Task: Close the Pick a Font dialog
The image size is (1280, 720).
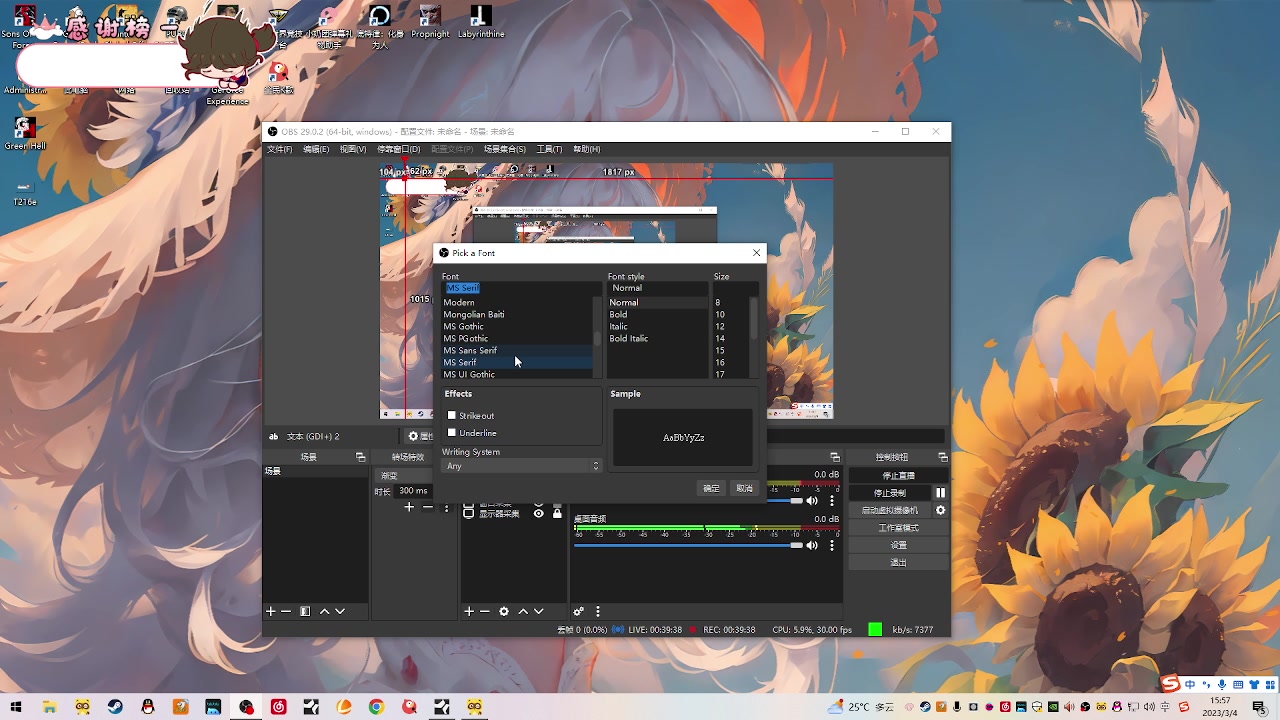Action: pos(756,253)
